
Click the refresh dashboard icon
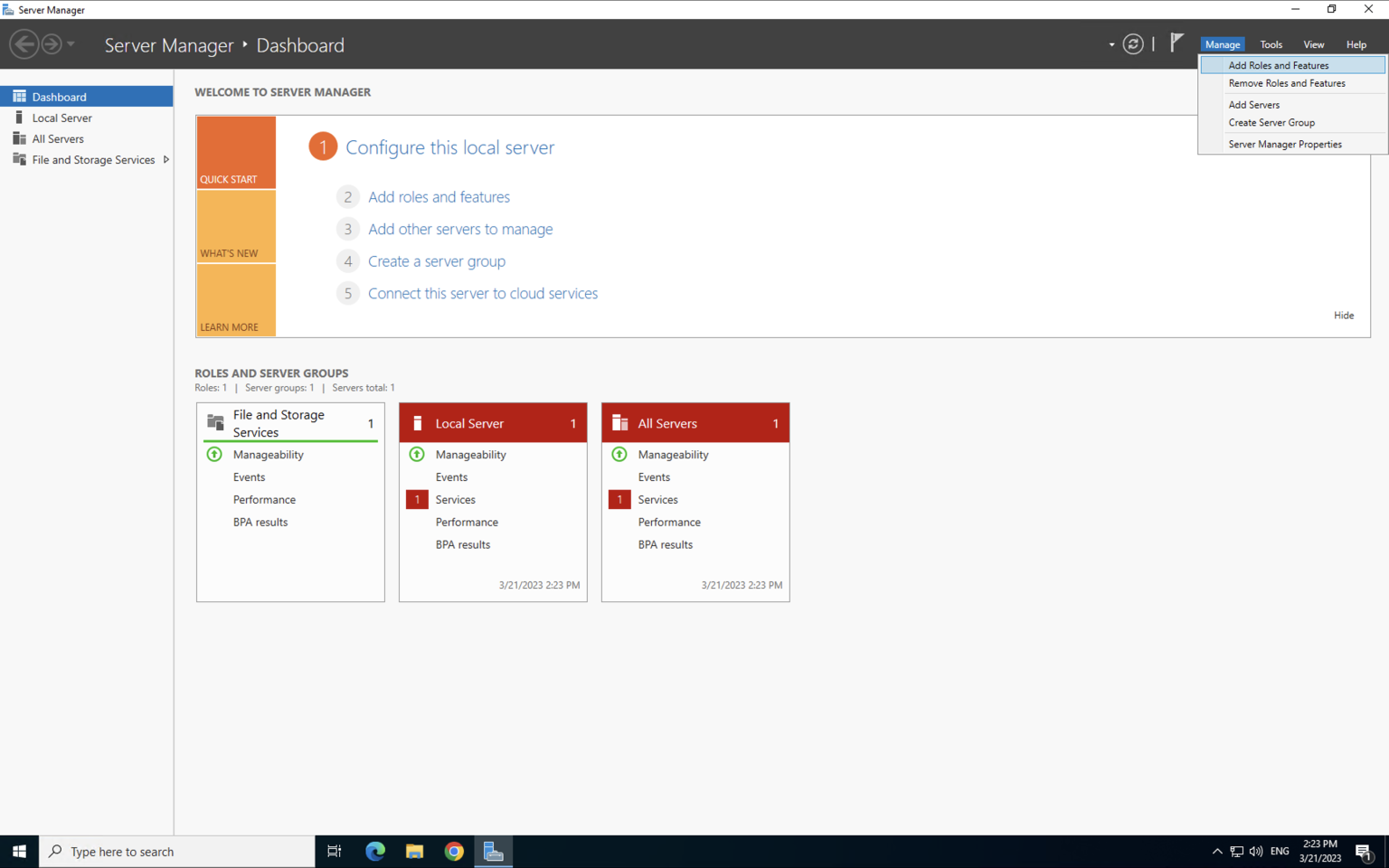click(1132, 44)
